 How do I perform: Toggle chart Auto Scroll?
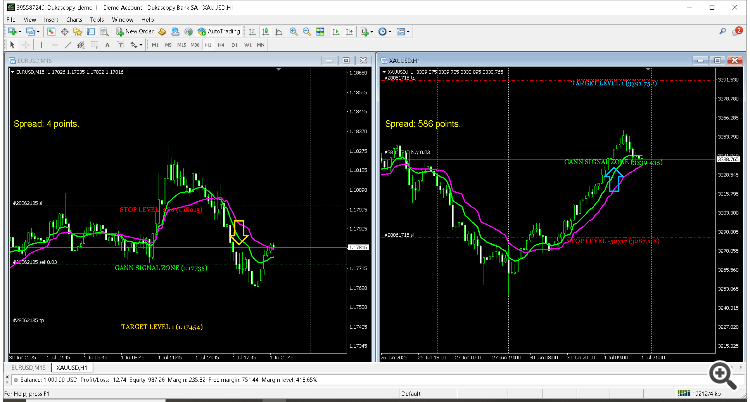pyautogui.click(x=336, y=32)
